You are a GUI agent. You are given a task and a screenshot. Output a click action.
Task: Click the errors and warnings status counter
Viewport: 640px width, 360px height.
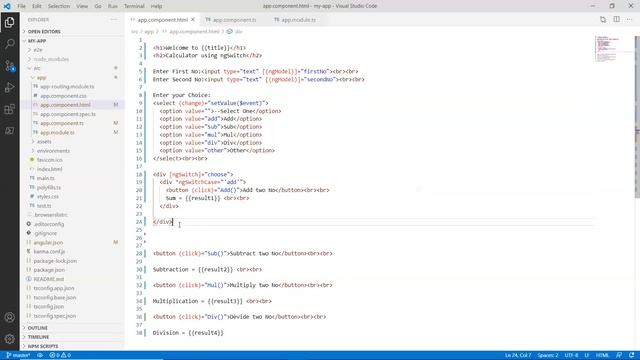60,355
